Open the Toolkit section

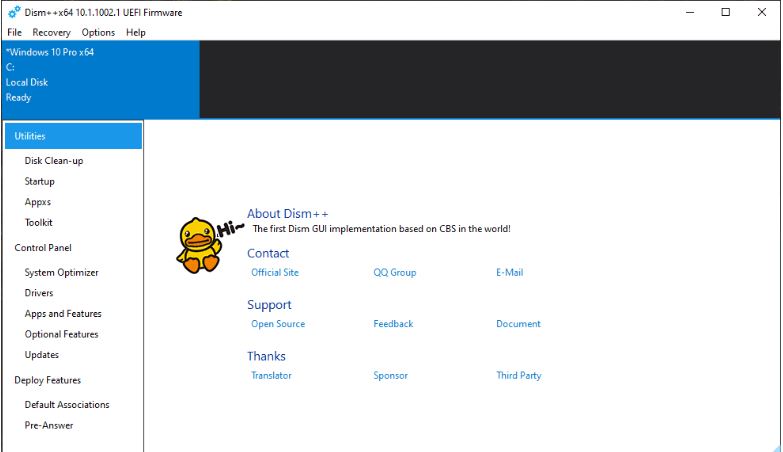pyautogui.click(x=39, y=223)
